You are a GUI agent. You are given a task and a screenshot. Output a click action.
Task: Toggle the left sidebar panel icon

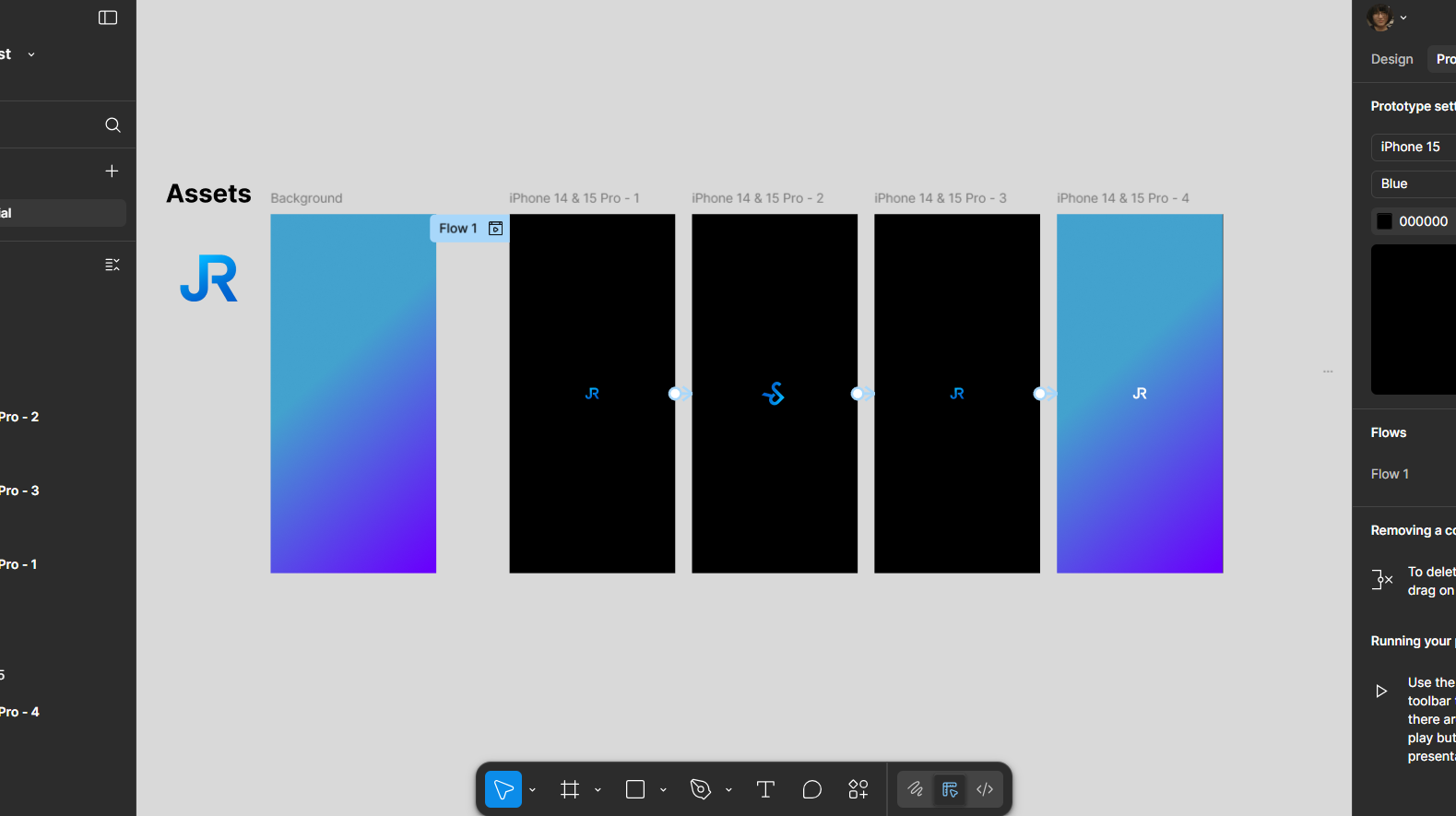[x=108, y=18]
